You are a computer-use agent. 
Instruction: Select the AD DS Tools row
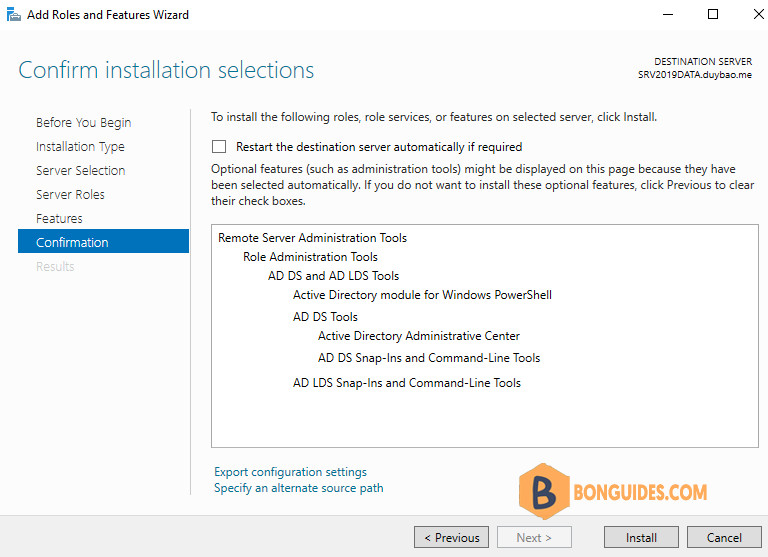point(325,317)
